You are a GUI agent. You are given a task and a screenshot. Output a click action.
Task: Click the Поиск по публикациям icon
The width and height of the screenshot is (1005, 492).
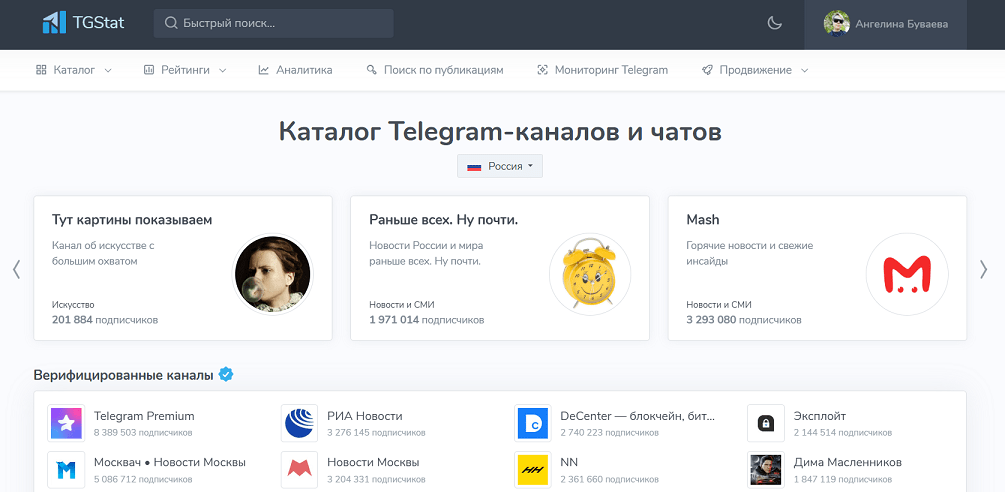tap(371, 70)
